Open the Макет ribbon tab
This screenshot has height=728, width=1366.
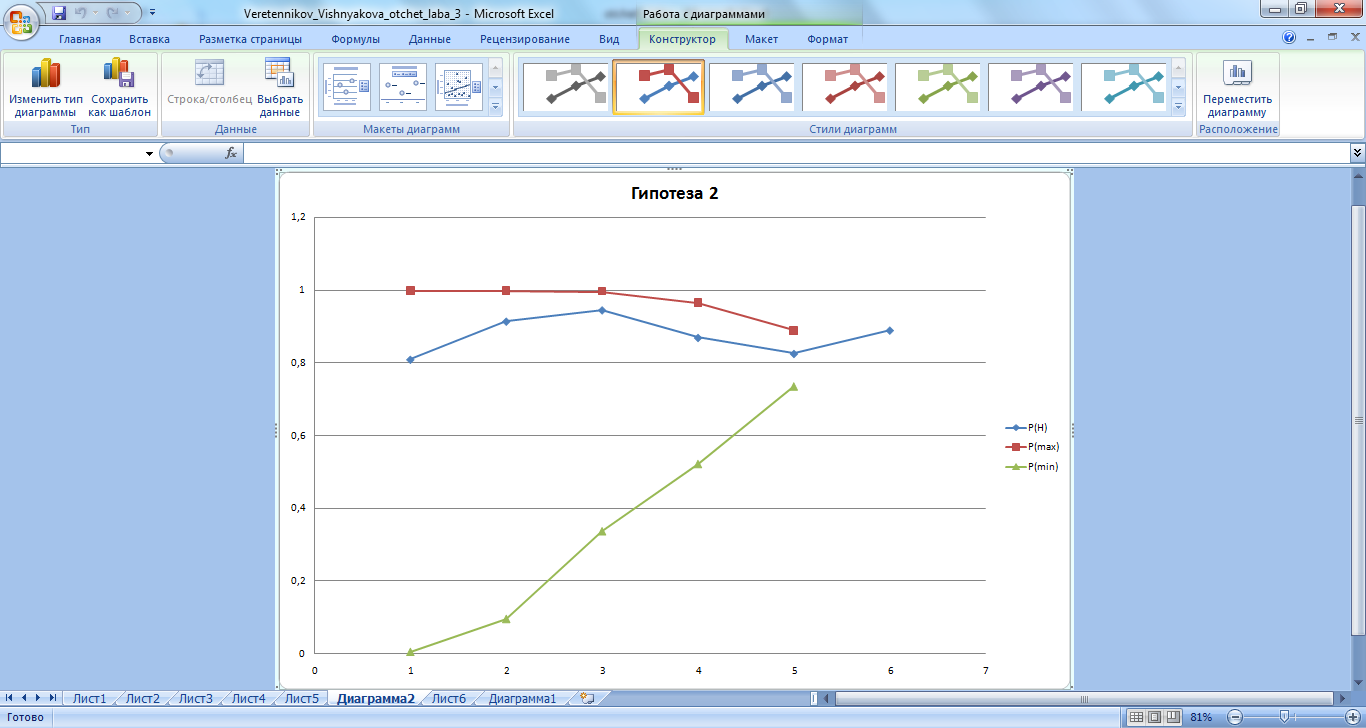click(761, 39)
